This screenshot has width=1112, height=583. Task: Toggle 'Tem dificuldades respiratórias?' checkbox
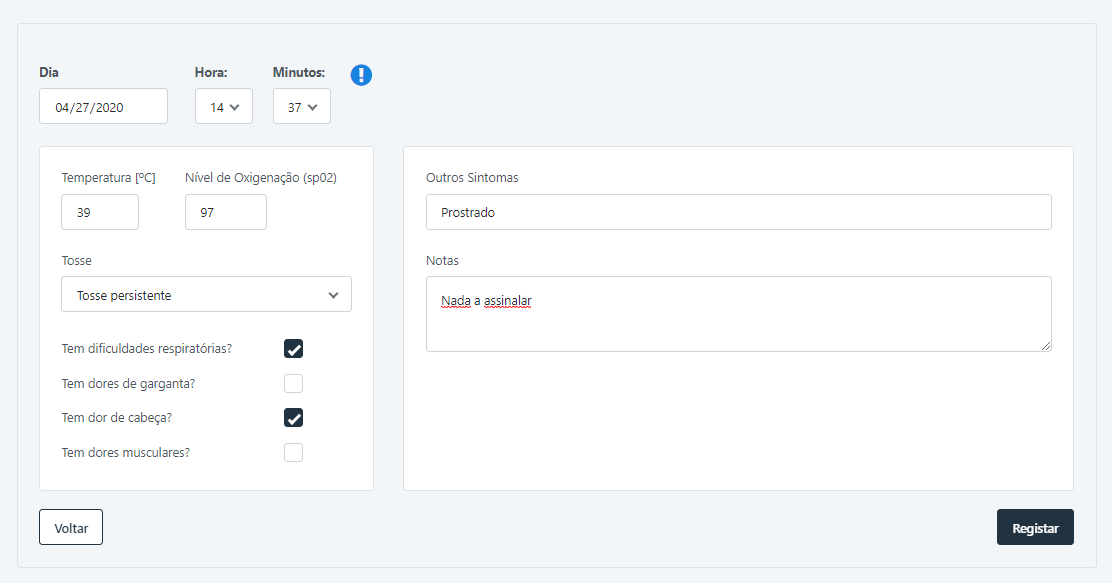[x=294, y=349]
